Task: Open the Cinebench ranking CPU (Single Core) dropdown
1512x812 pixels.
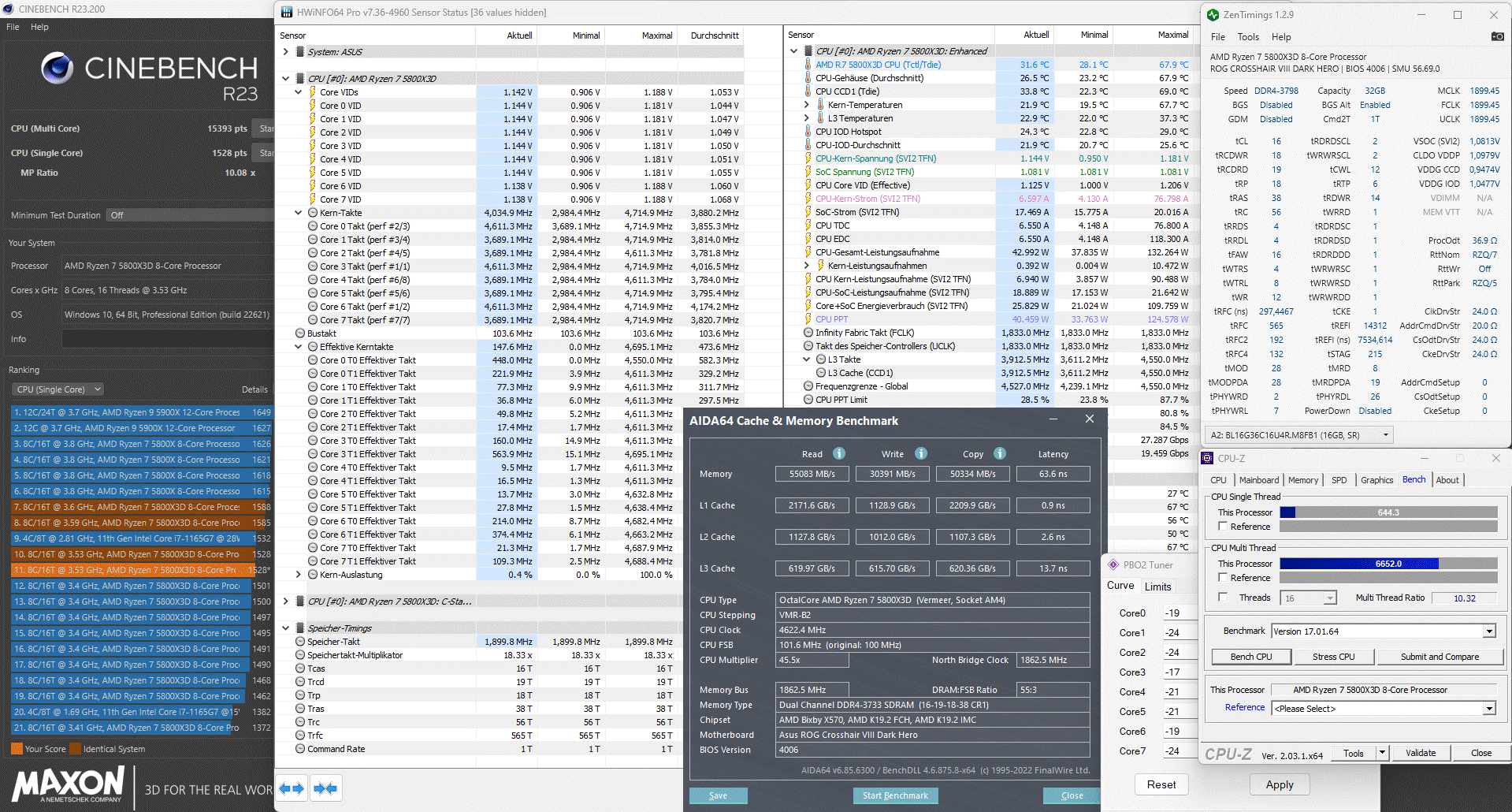Action: pos(59,389)
